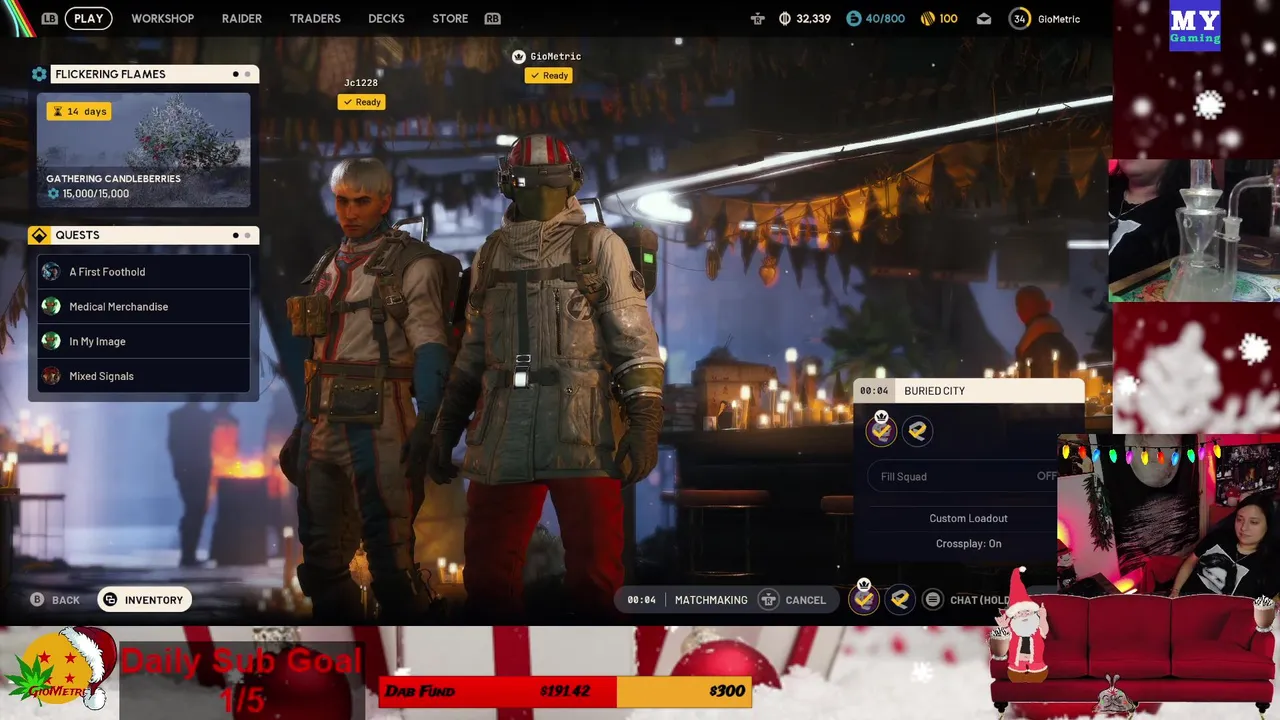Click the Dab Fund progress bar
The height and width of the screenshot is (720, 1280).
point(564,691)
